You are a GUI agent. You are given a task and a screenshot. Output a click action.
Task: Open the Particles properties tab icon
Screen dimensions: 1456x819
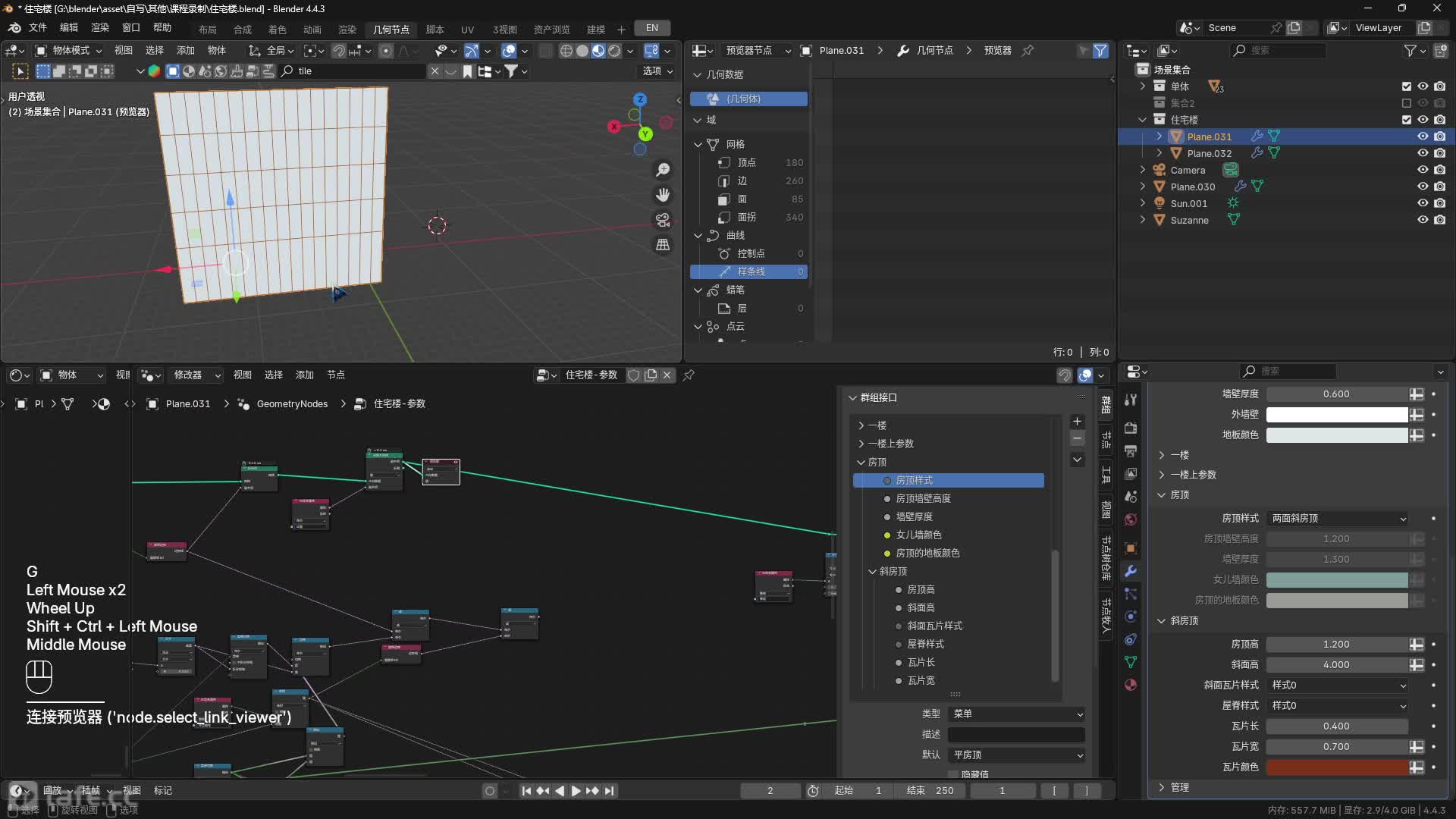[x=1131, y=594]
